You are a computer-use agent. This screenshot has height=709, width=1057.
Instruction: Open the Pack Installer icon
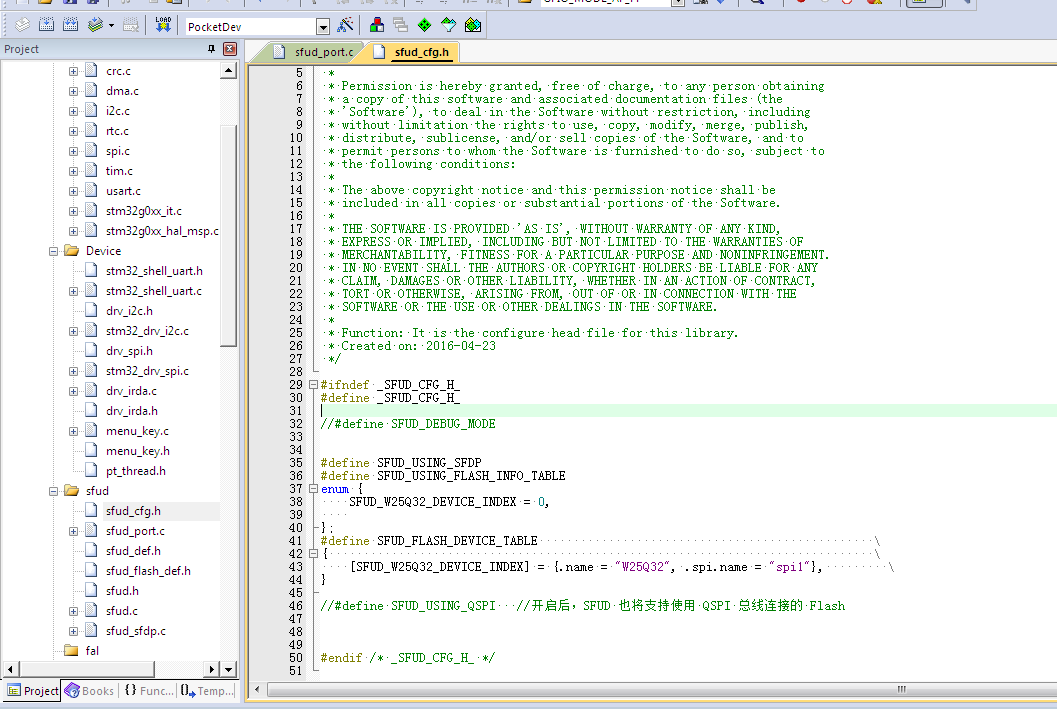coord(473,26)
